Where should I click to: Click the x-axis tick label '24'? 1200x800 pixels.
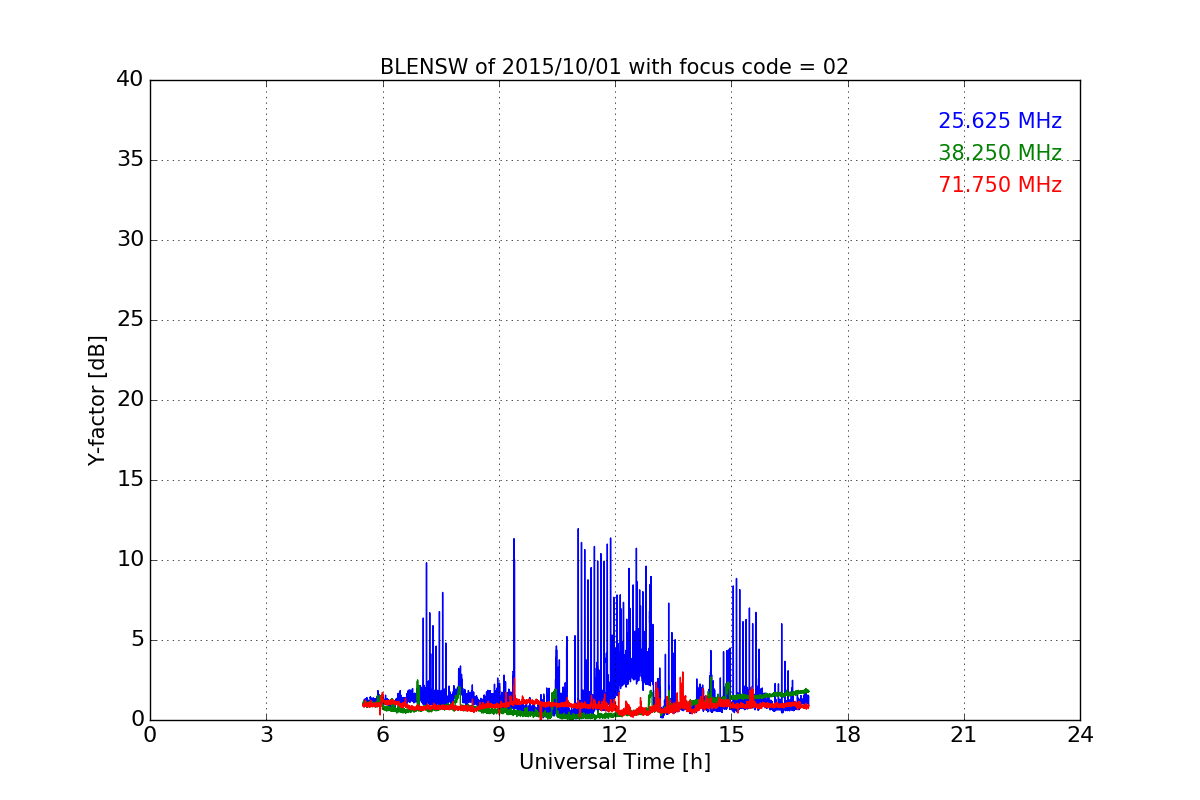pos(1080,735)
